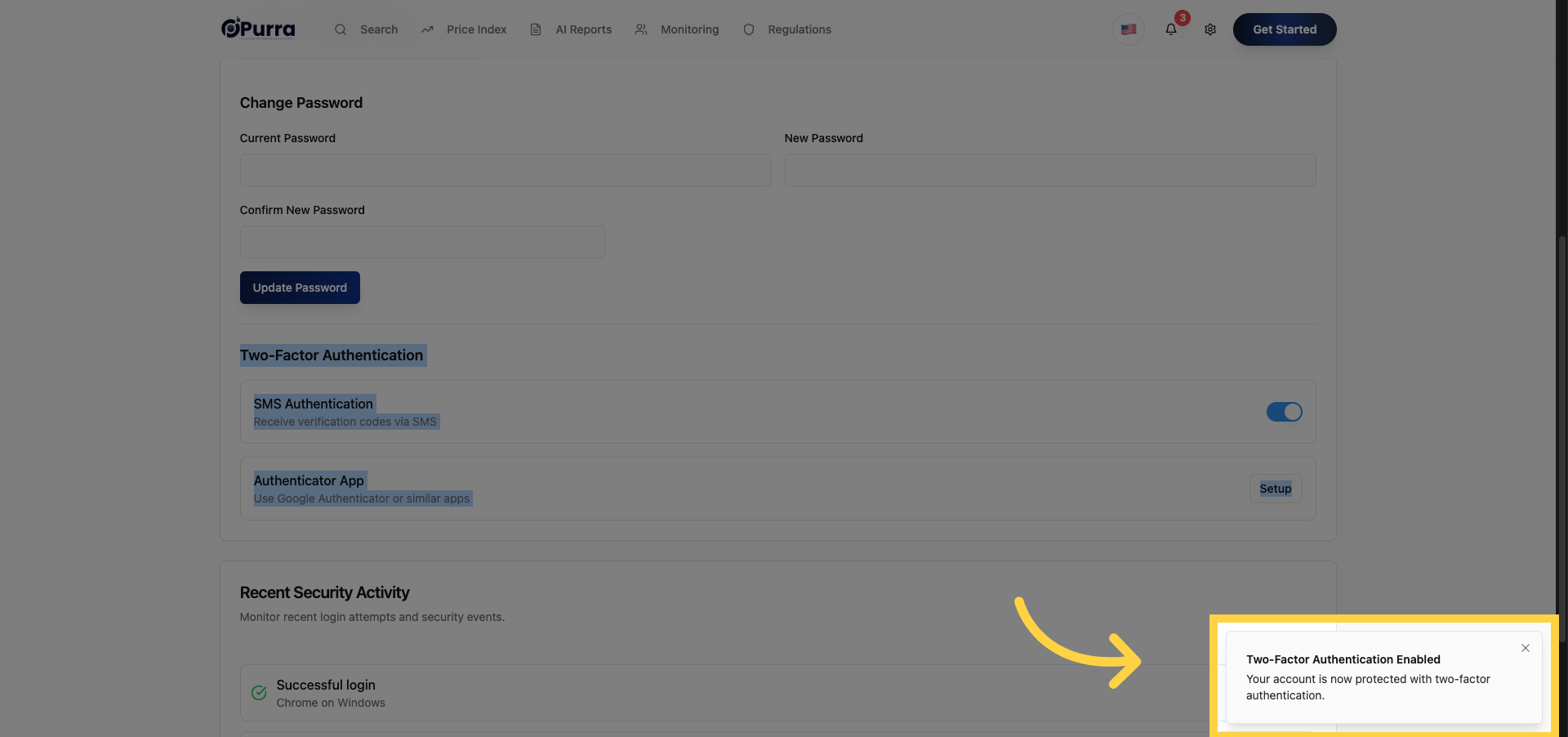Click the AI Reports document icon

point(536,29)
